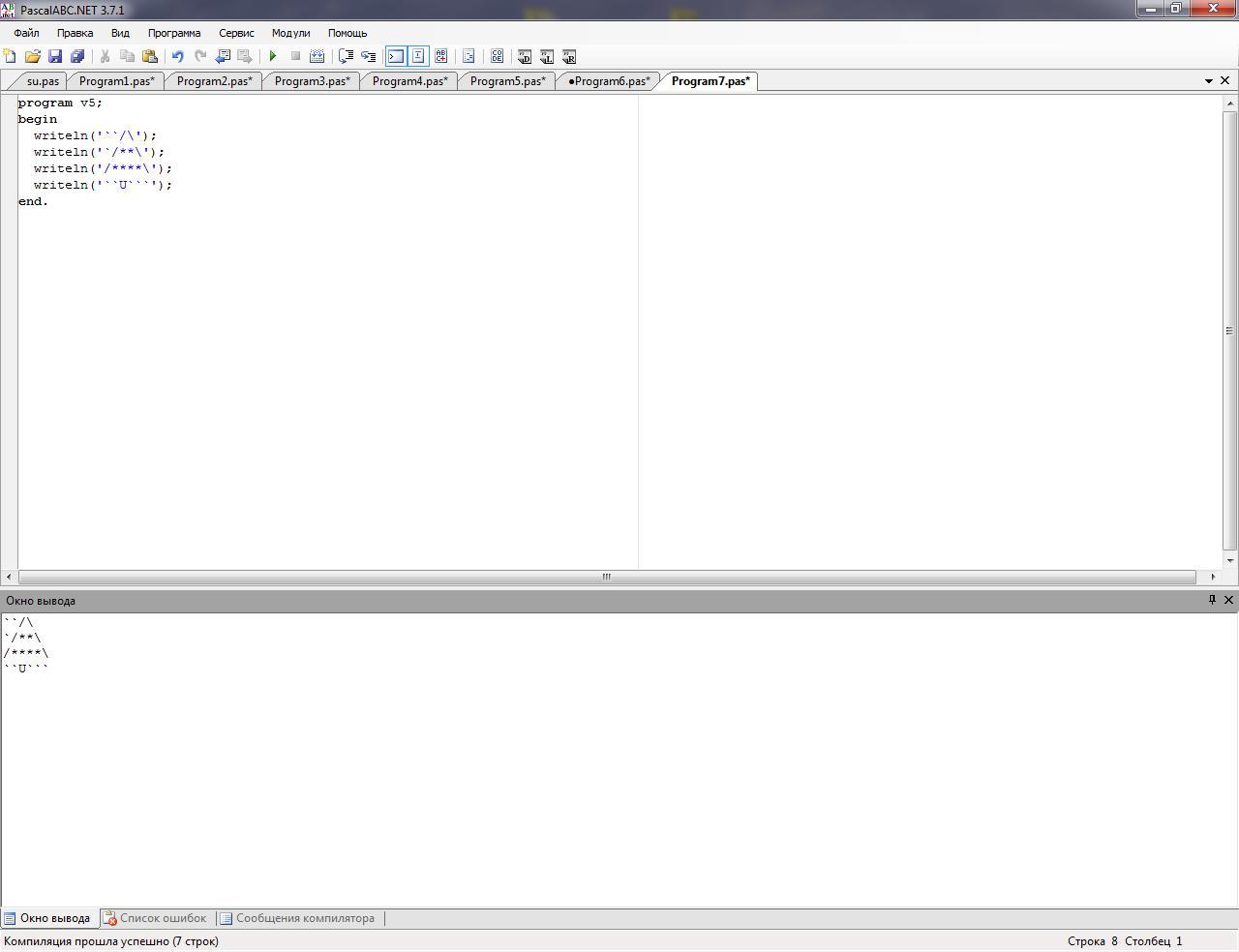Viewport: 1239px width, 952px height.
Task: Open the Модули menu
Action: 290,33
